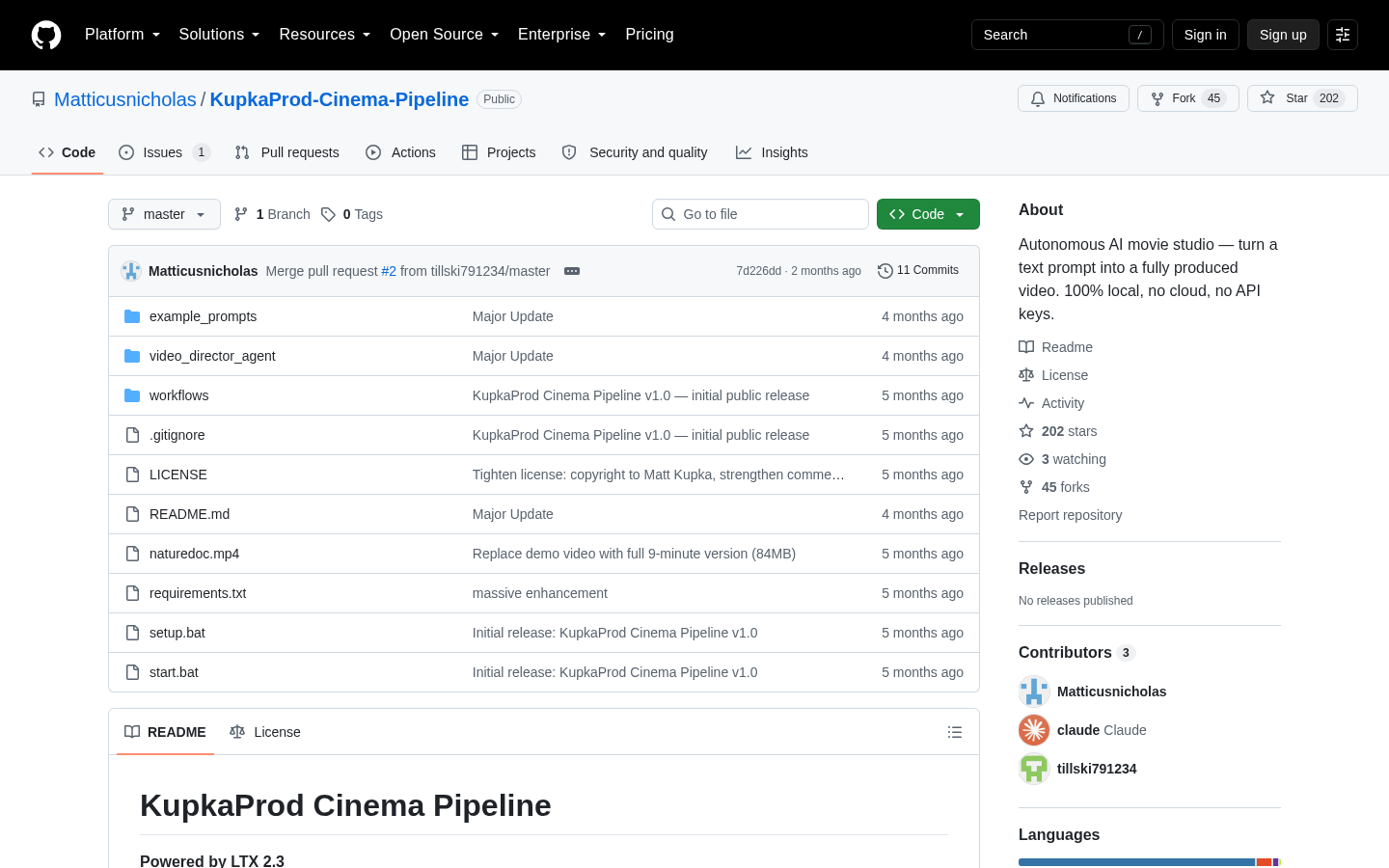Expand the Solutions menu
This screenshot has width=1389, height=868.
click(220, 35)
